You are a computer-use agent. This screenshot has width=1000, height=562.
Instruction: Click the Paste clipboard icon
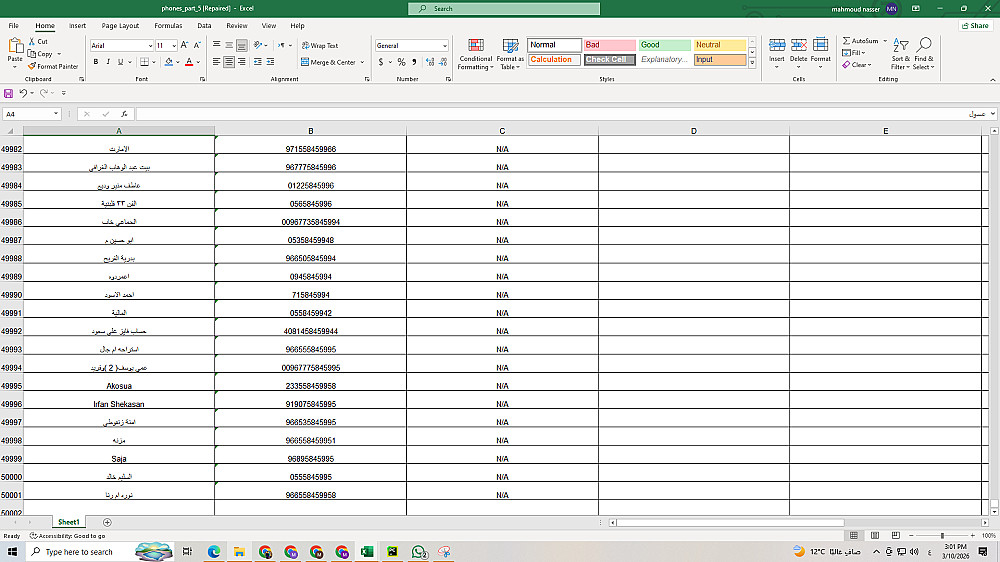tap(15, 47)
